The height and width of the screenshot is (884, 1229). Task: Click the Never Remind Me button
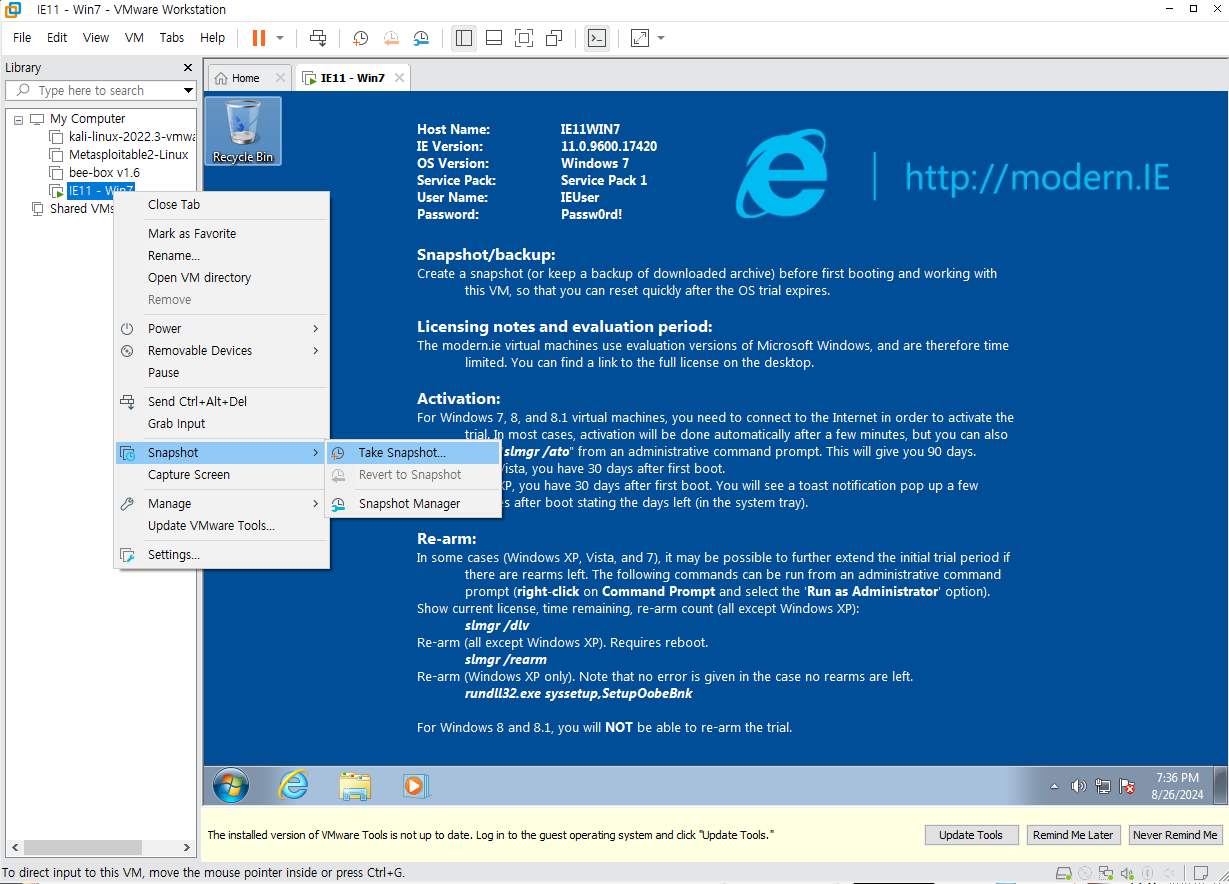[x=1175, y=835]
